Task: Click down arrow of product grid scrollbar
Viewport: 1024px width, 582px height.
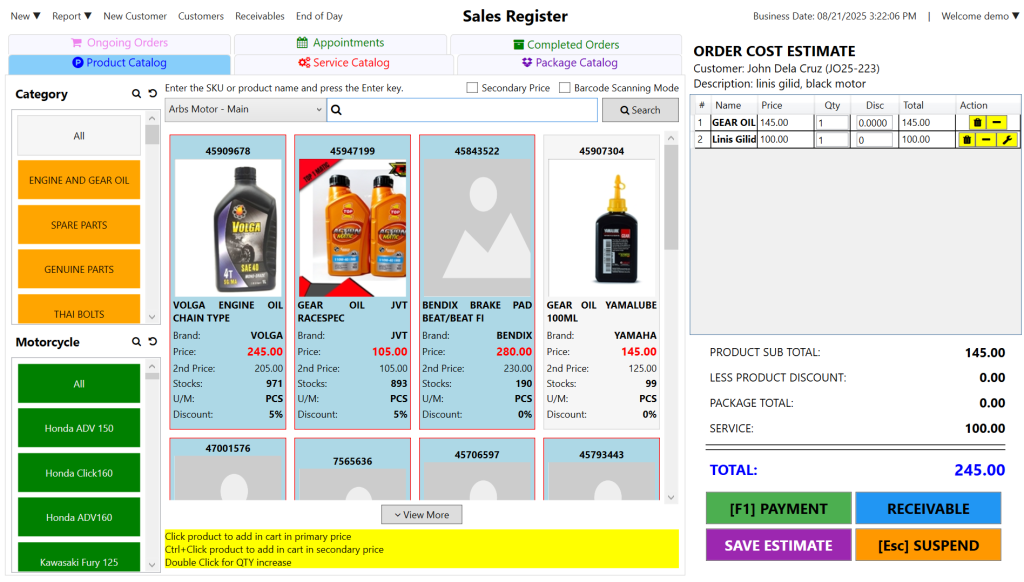Action: 671,497
